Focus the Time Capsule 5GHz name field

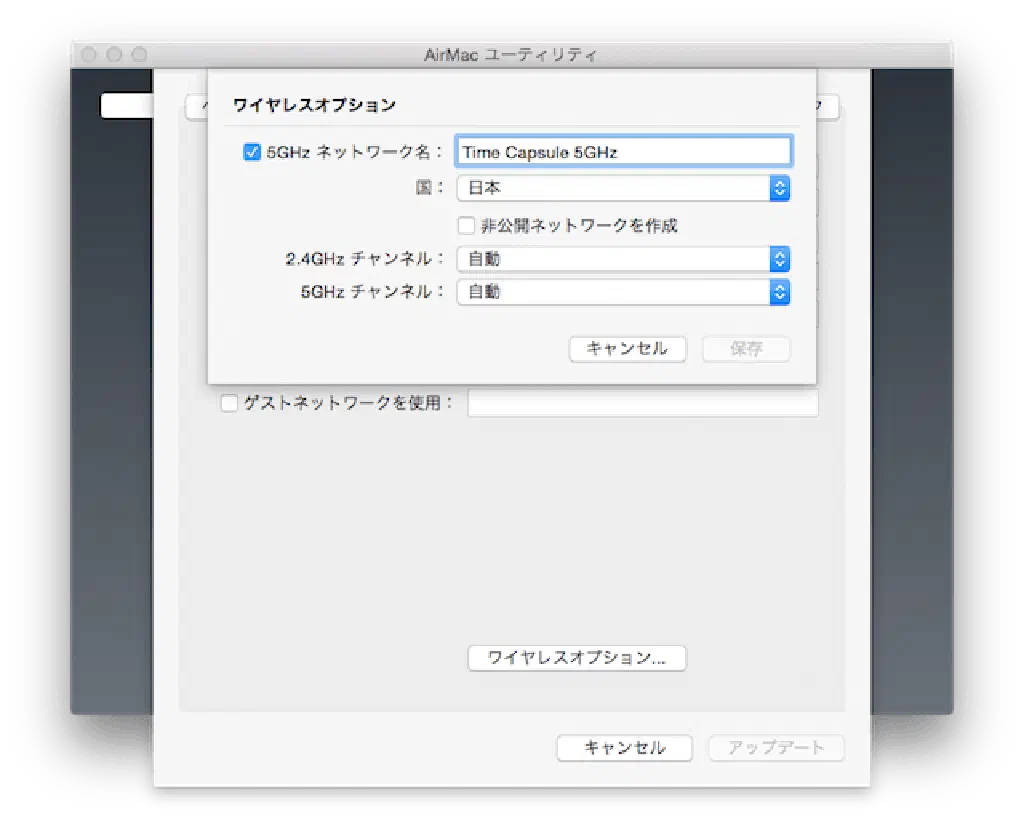click(x=623, y=152)
